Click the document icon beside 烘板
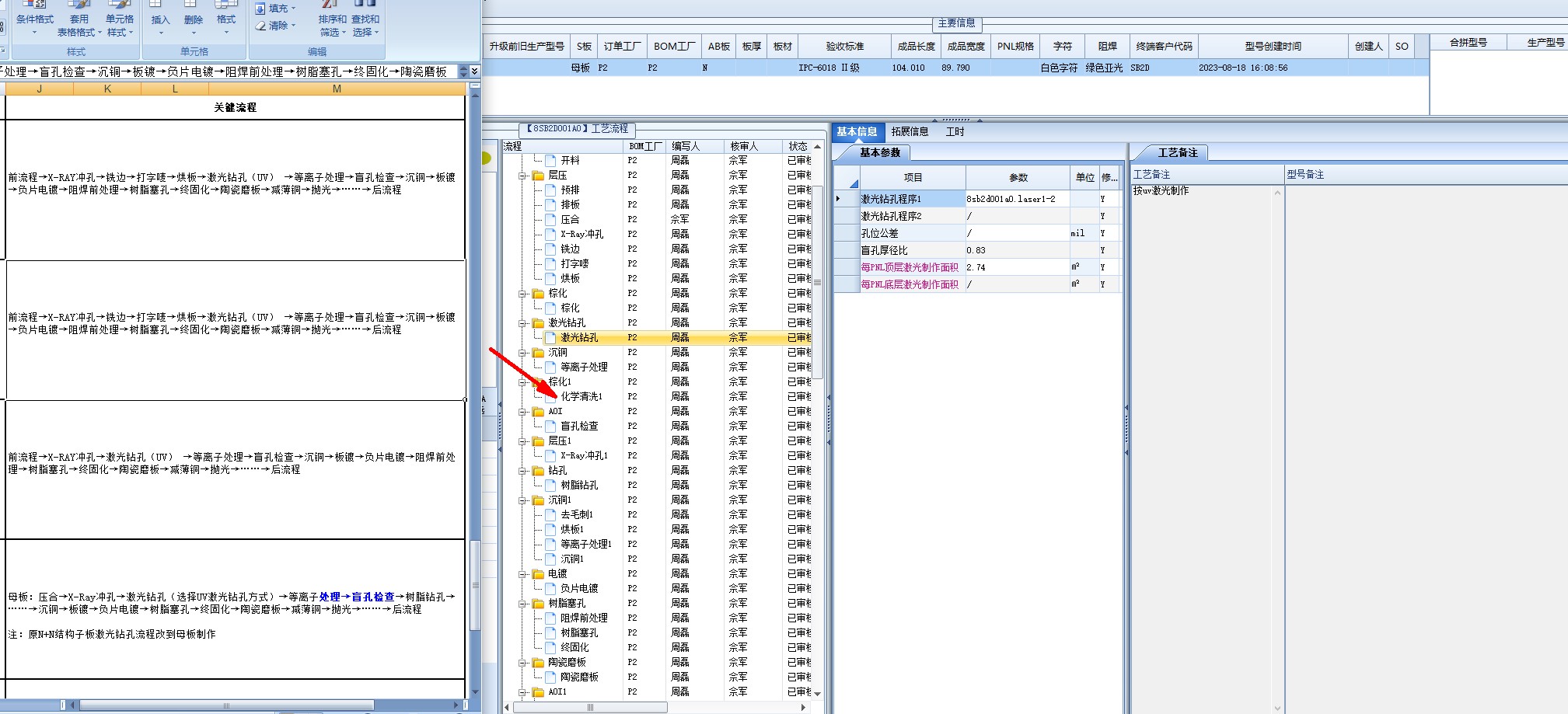The width and height of the screenshot is (1568, 714). [550, 278]
